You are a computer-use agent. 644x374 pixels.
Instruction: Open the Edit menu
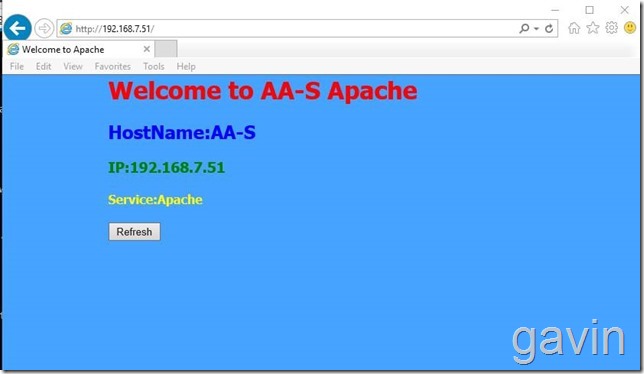pos(44,67)
